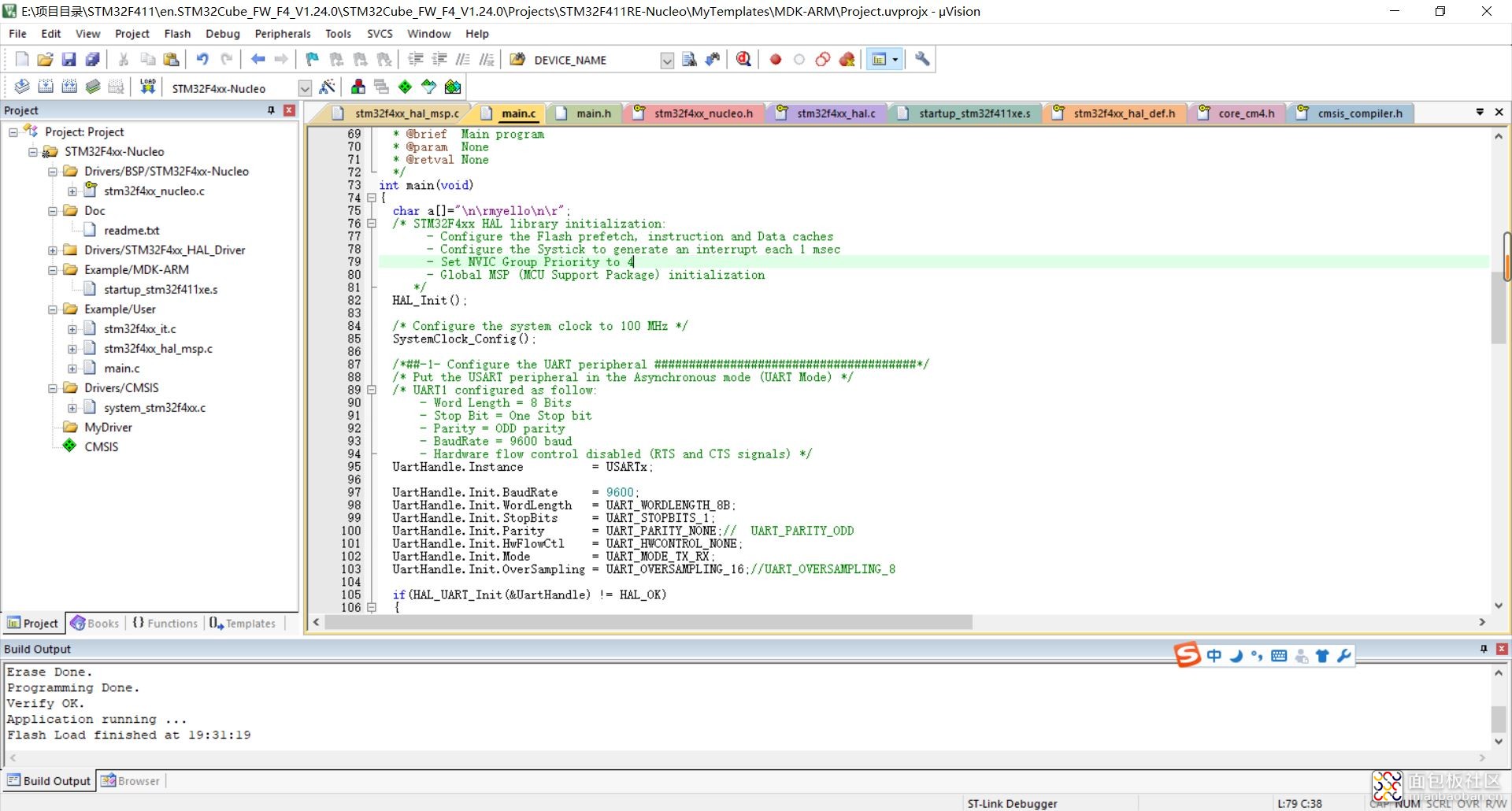
Task: Switch to the Functions panel tab
Action: pyautogui.click(x=165, y=623)
